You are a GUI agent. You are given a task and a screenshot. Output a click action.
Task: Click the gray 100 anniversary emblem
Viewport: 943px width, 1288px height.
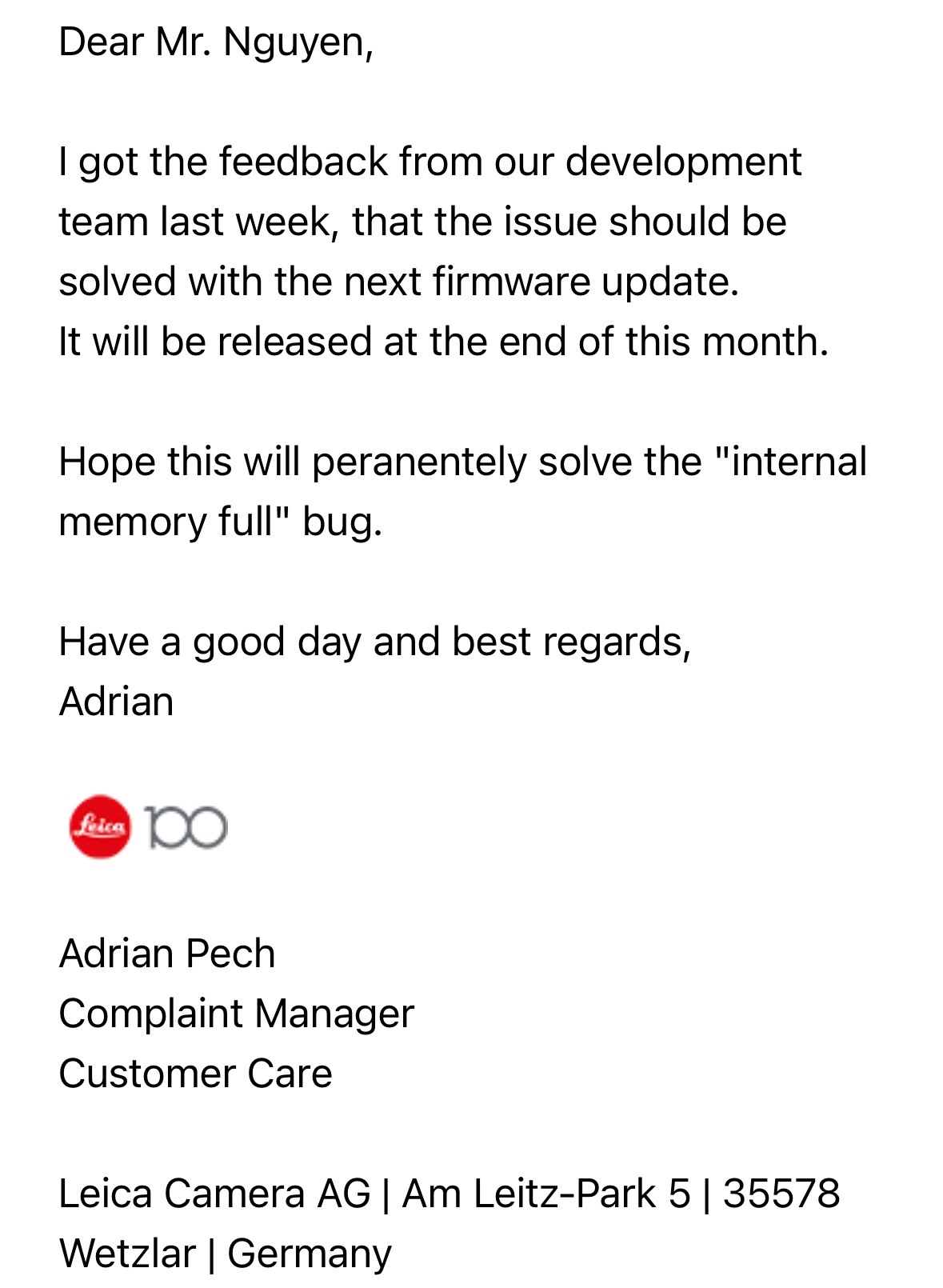pos(186,827)
